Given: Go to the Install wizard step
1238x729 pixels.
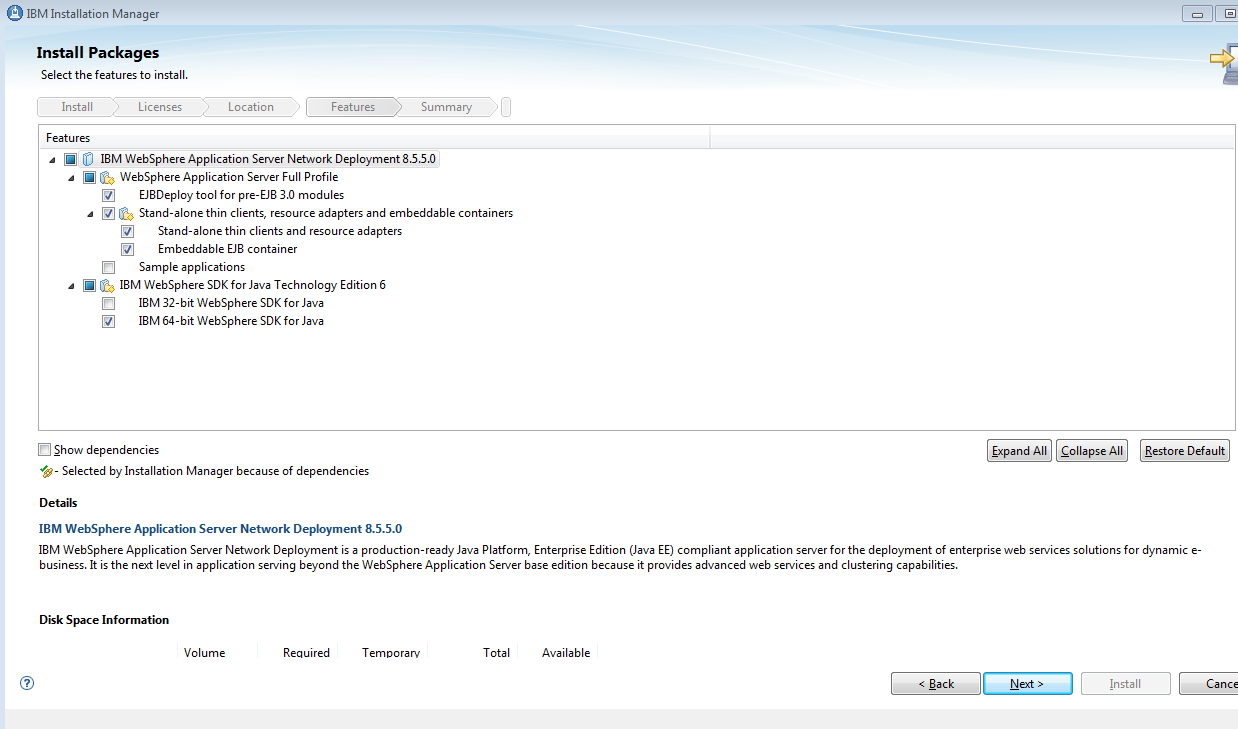Looking at the screenshot, I should click(76, 107).
